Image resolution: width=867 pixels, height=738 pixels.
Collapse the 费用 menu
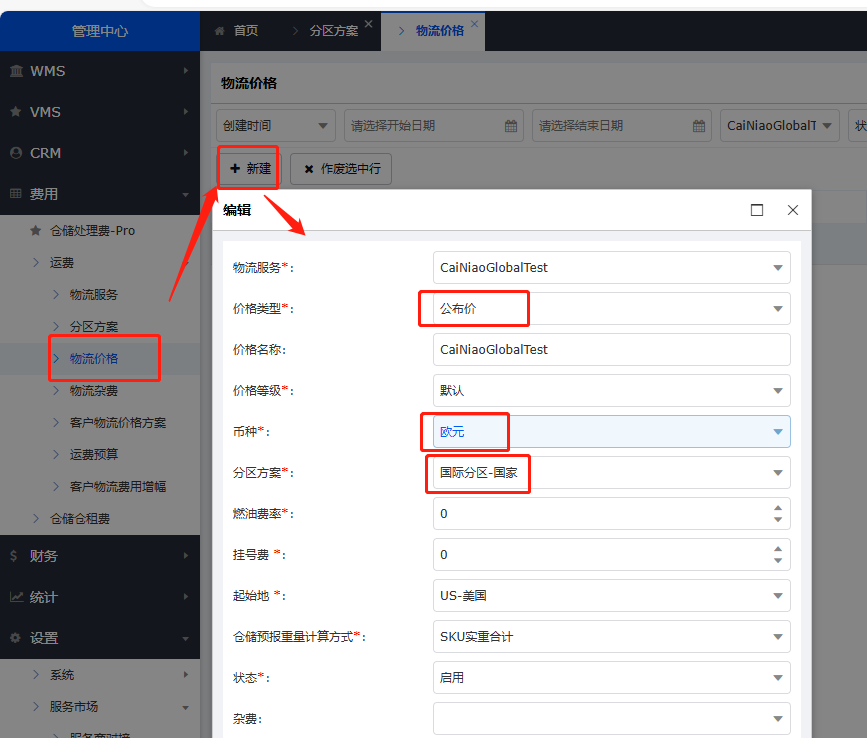(x=100, y=194)
